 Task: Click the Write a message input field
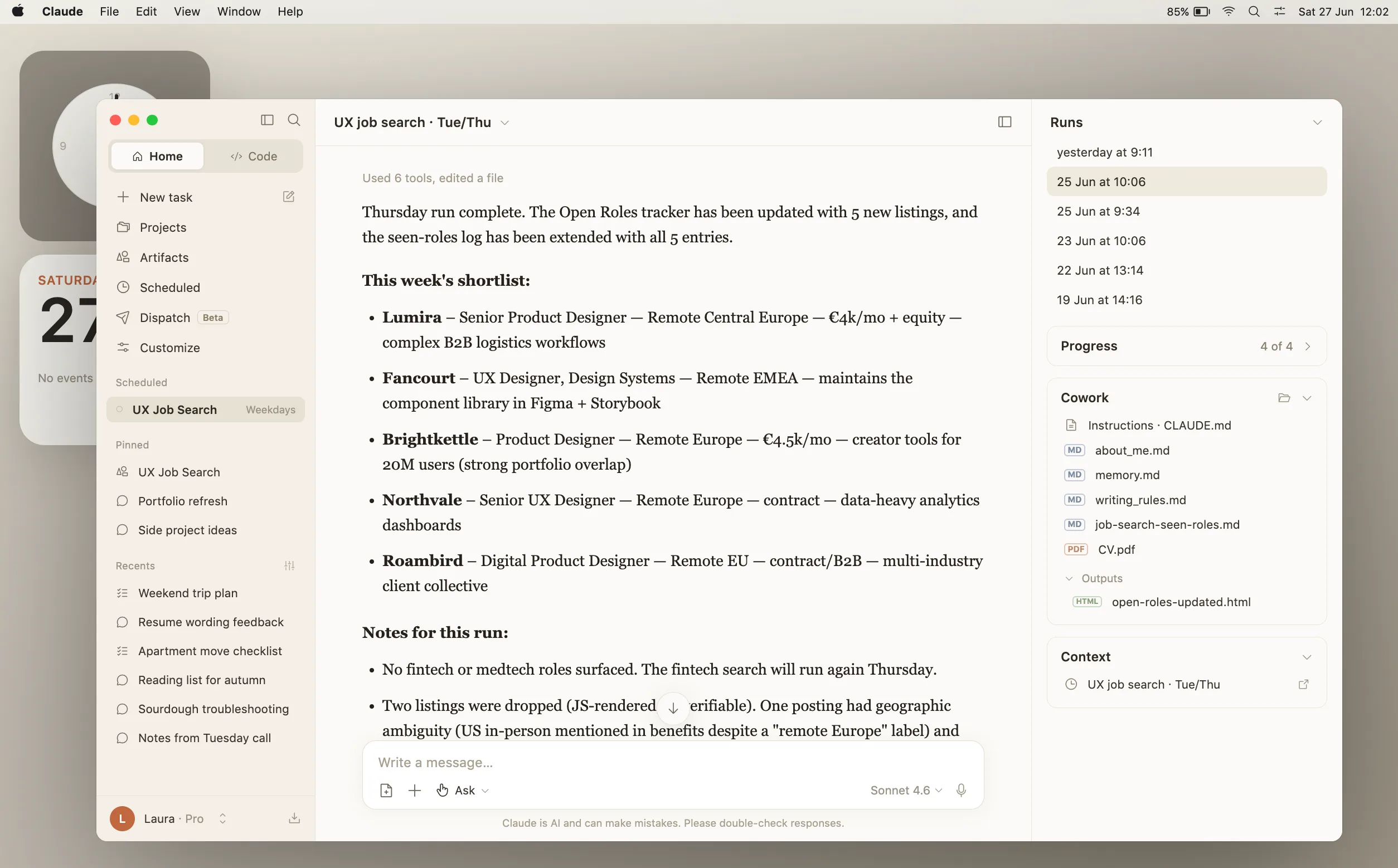(673, 762)
